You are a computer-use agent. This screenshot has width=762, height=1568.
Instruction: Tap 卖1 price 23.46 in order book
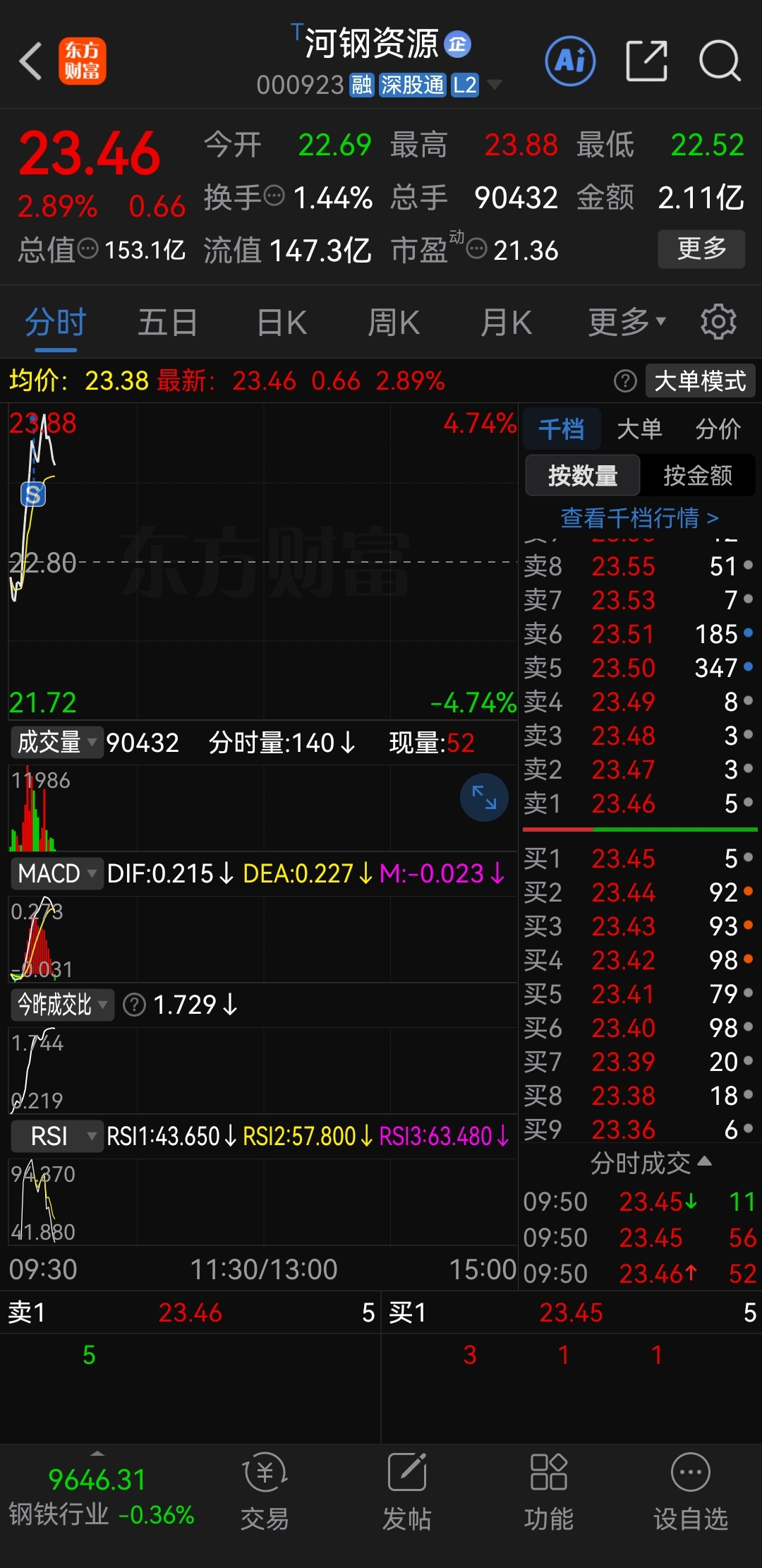624,803
